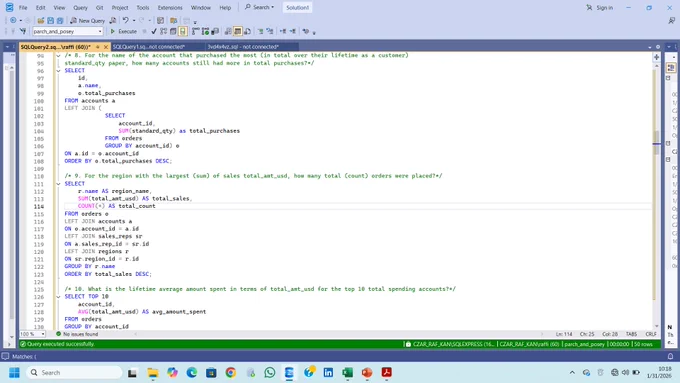Click the vertical scrollbar thumb in editor
680x383 pixels.
pyautogui.click(x=657, y=142)
